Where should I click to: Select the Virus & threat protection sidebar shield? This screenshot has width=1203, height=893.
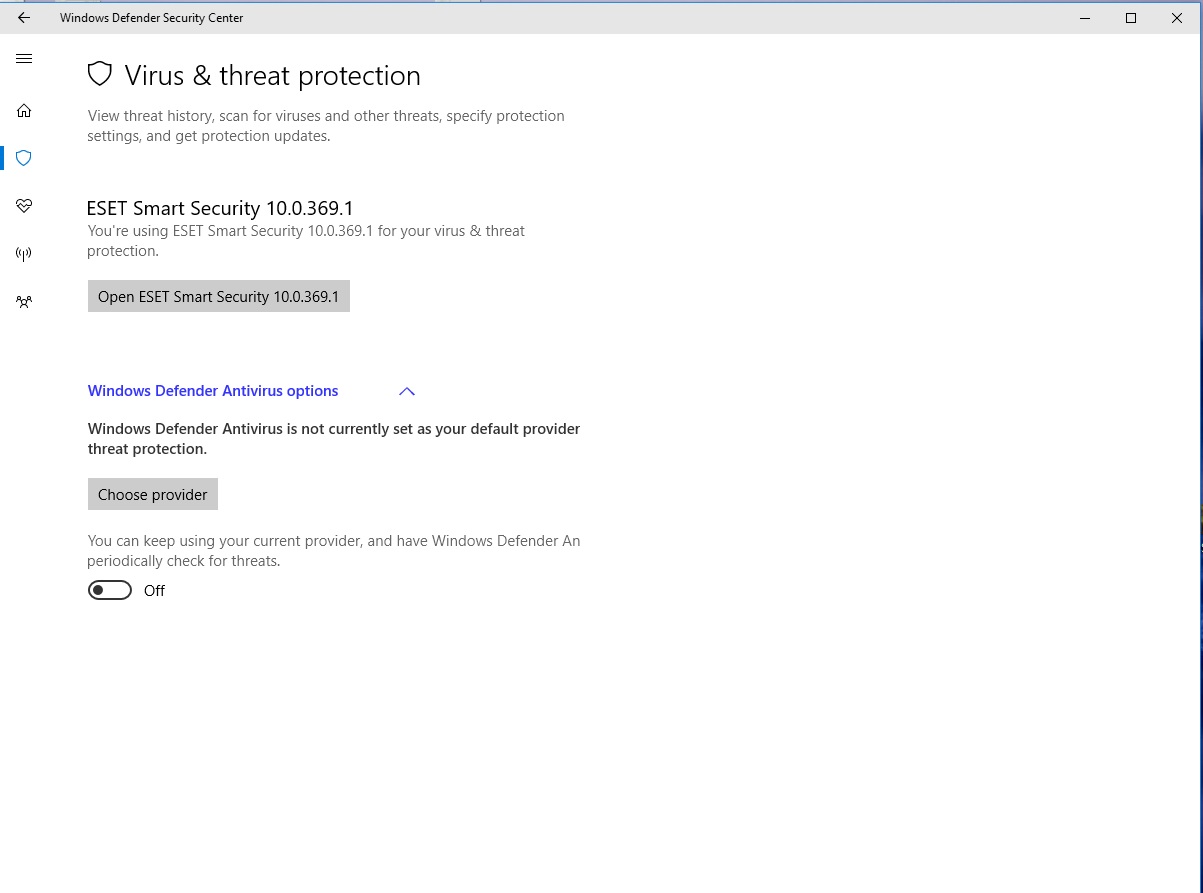[x=24, y=158]
